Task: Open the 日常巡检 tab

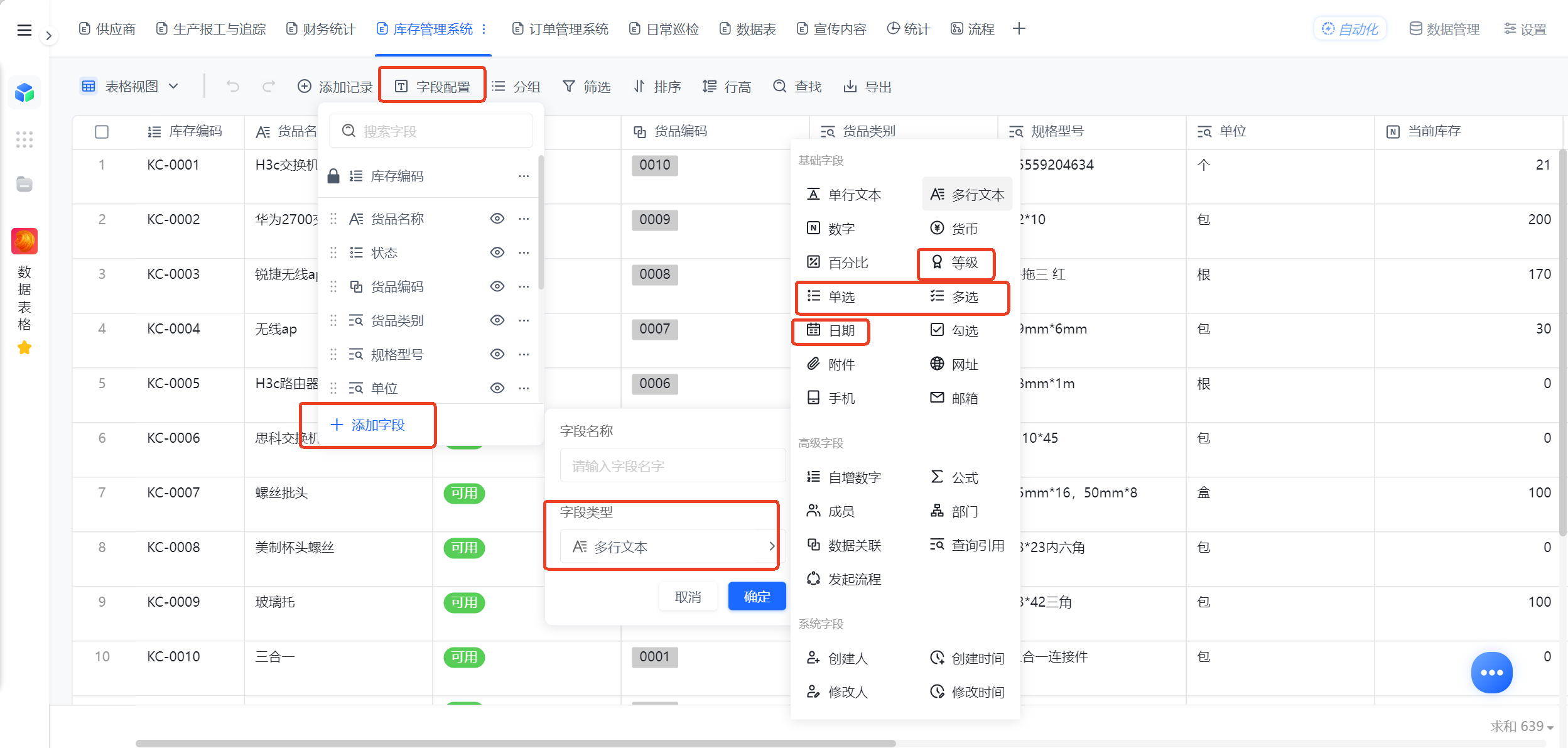Action: (x=664, y=29)
